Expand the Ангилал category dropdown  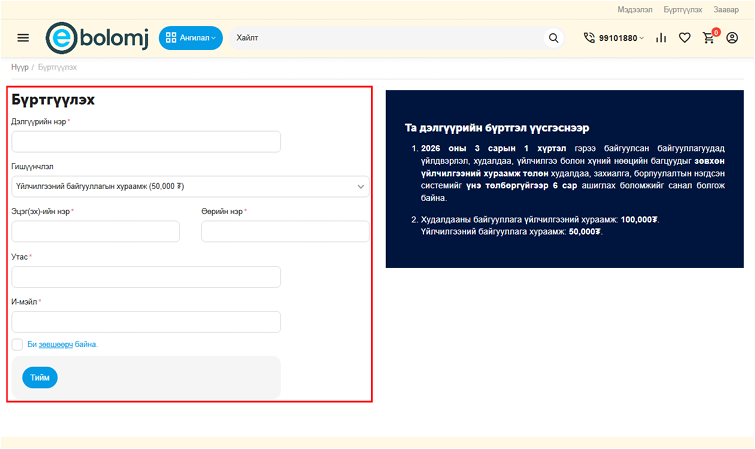[190, 38]
